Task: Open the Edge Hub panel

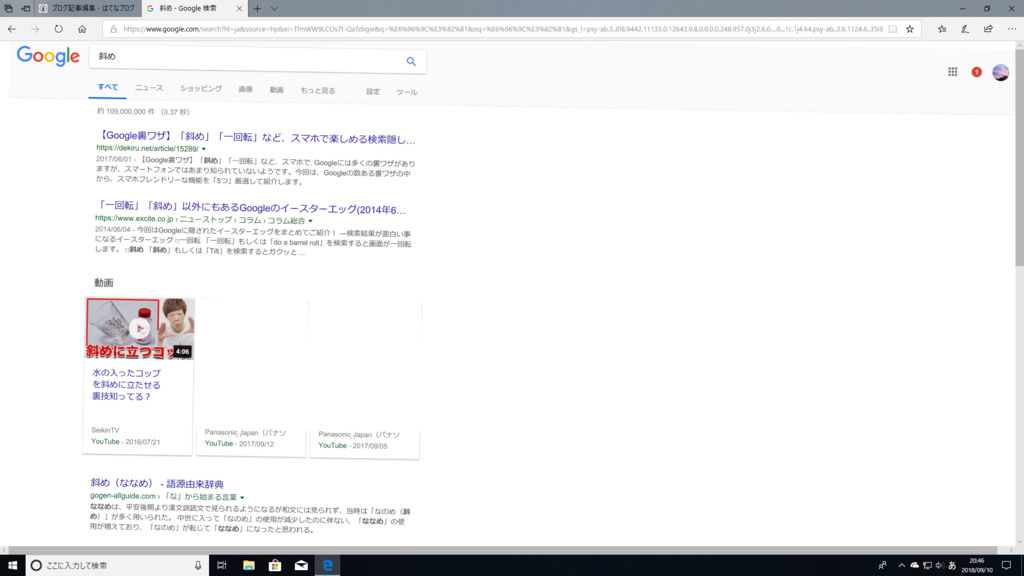Action: coord(942,29)
